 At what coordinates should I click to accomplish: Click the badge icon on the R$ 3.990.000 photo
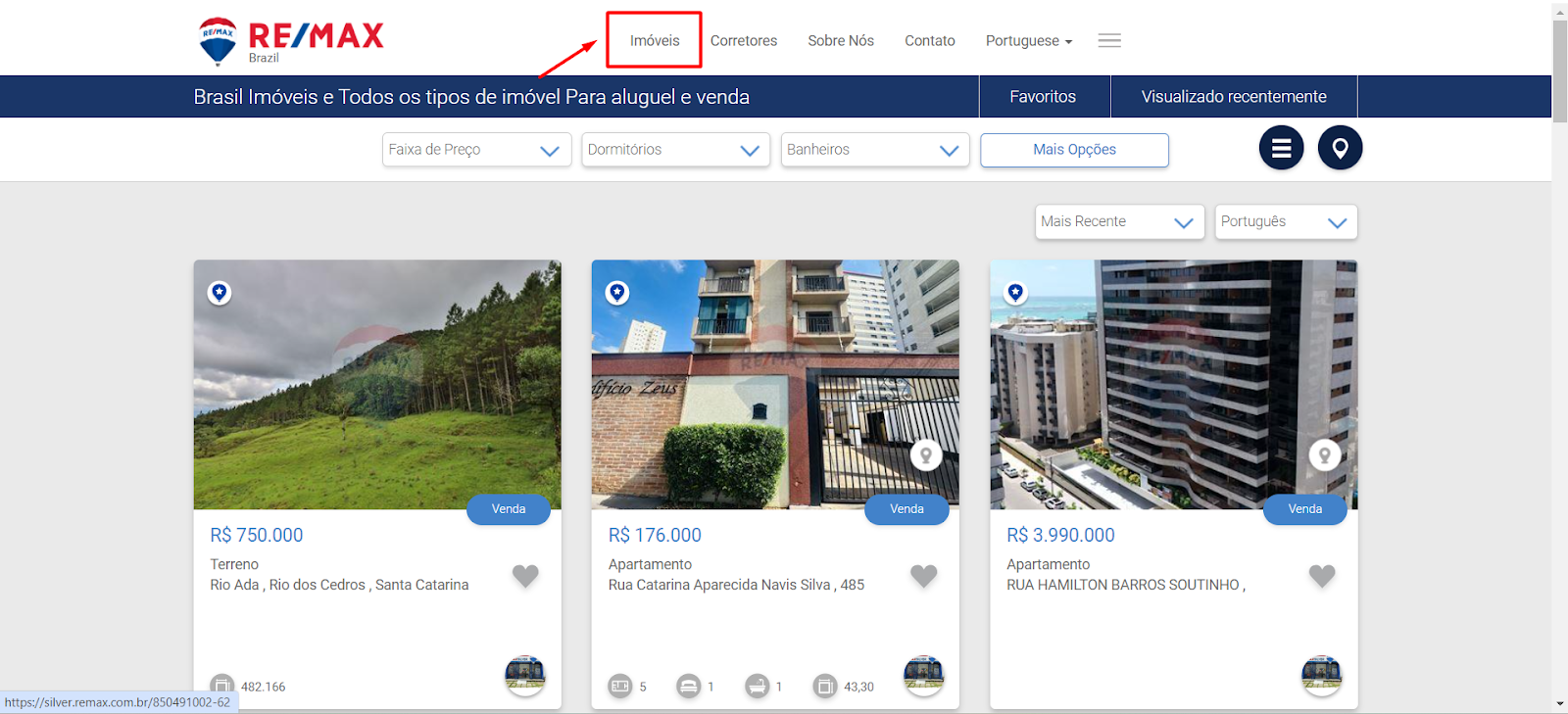click(1015, 292)
